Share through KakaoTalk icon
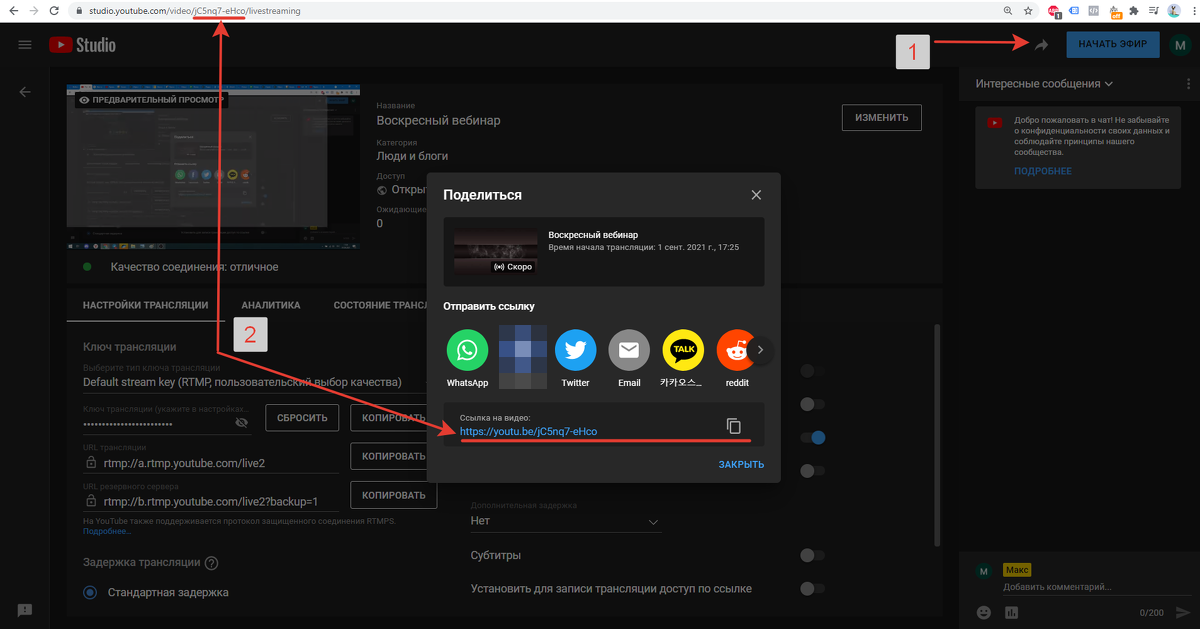Screen dimensions: 1200x629 (x=683, y=350)
